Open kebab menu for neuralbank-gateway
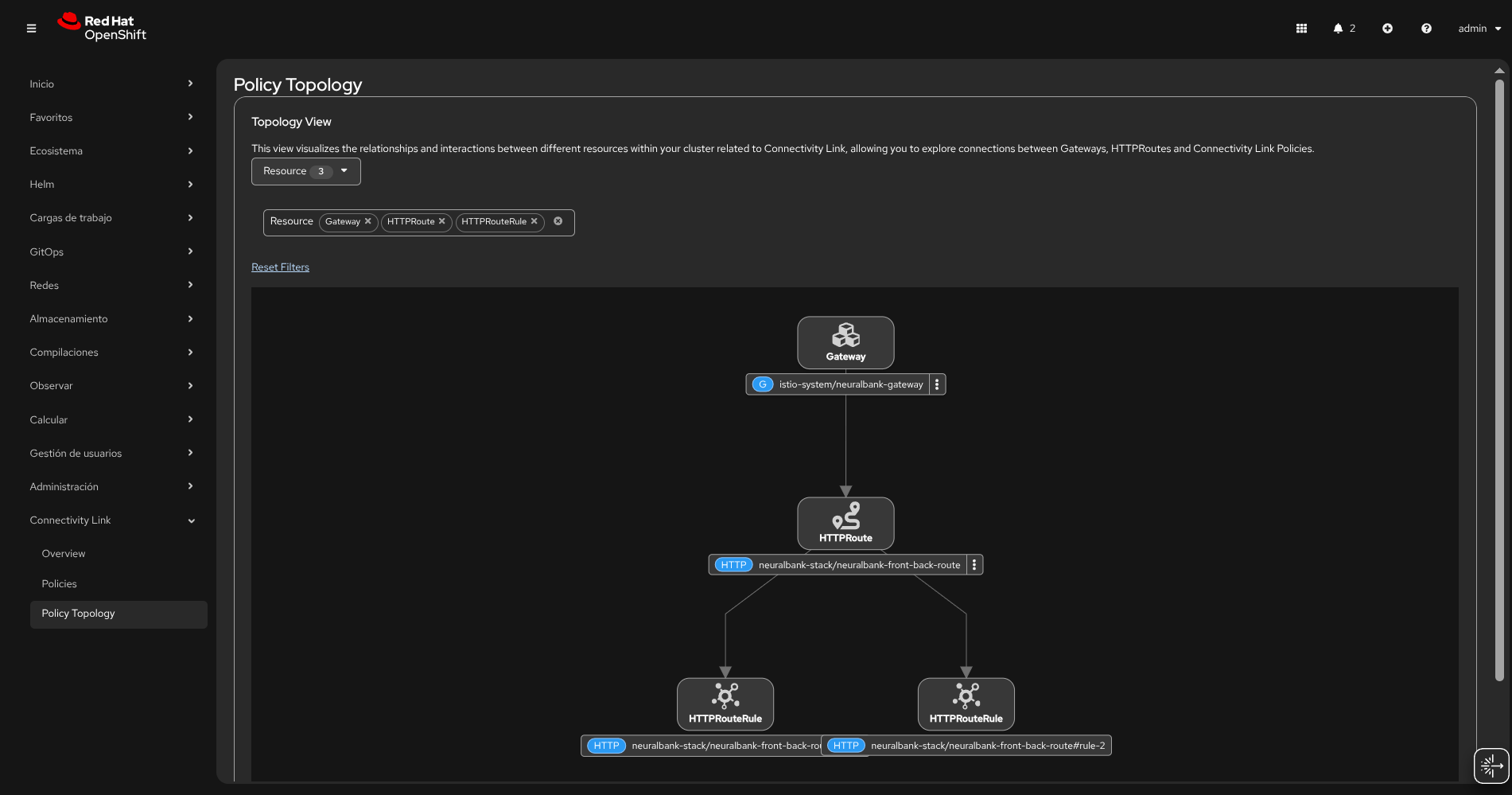Screen dimensions: 1512x795 (x=937, y=384)
